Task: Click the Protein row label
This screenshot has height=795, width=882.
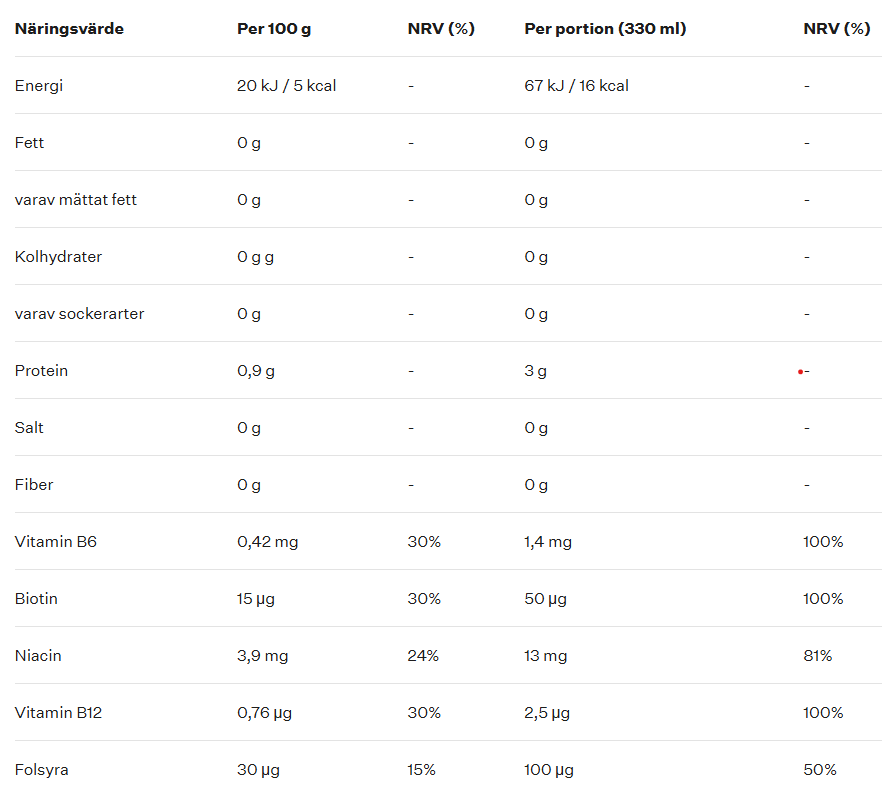Action: pyautogui.click(x=41, y=371)
